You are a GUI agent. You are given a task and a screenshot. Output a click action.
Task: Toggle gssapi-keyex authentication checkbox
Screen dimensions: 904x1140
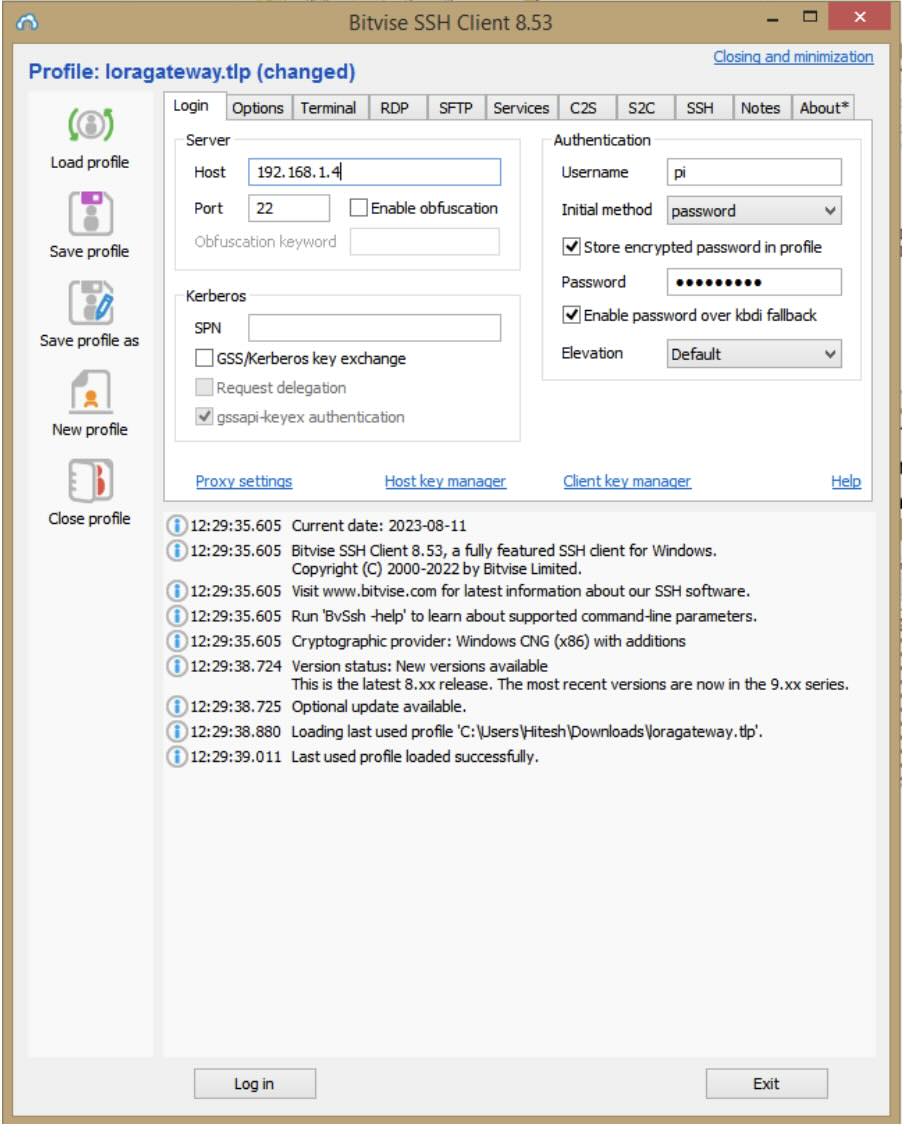[x=204, y=417]
